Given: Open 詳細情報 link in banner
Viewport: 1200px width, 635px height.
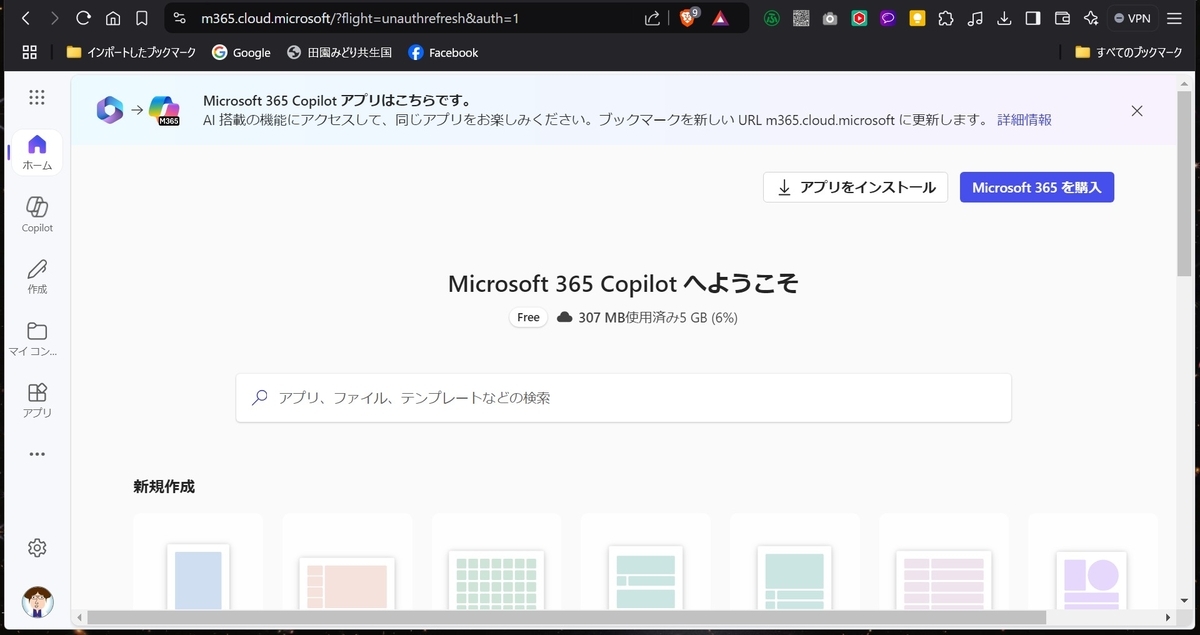Looking at the screenshot, I should [x=1024, y=120].
